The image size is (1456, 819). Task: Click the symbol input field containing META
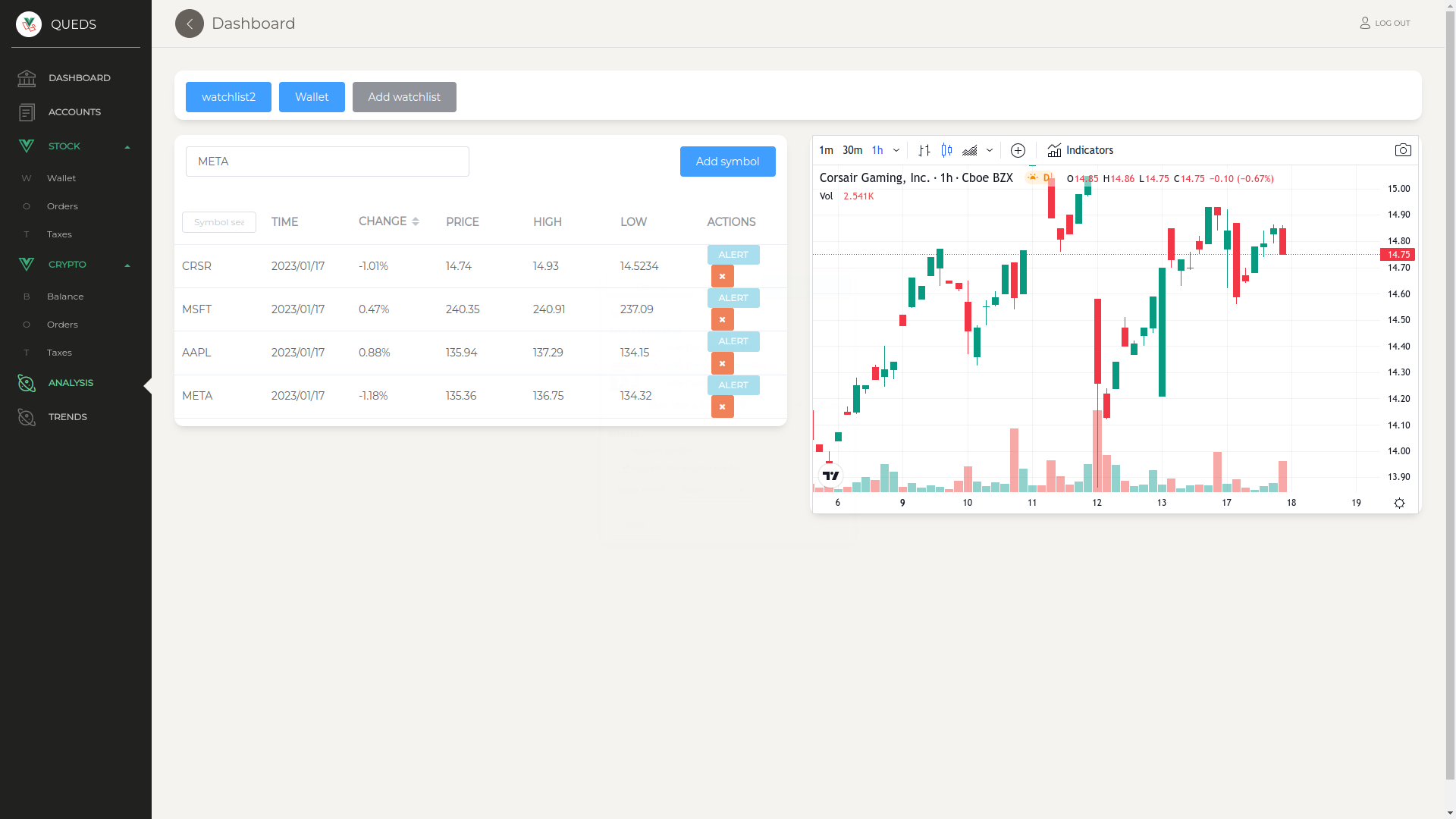[x=328, y=162]
